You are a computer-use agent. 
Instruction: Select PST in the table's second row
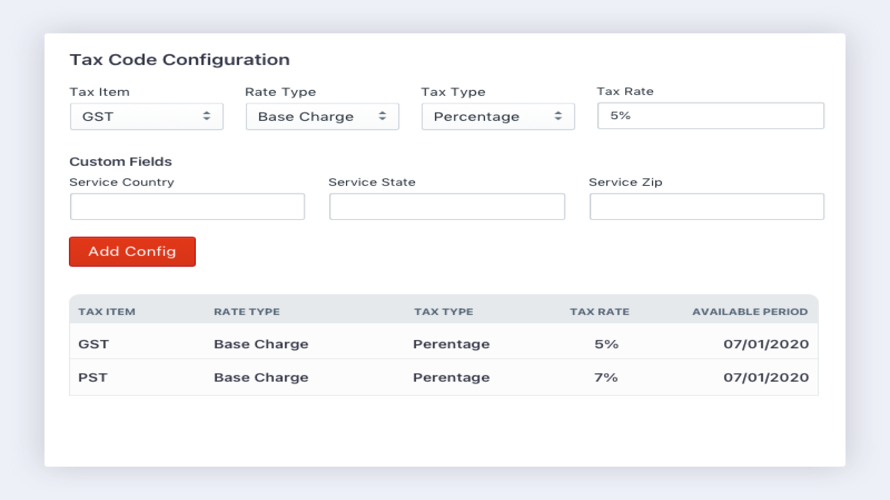click(x=94, y=378)
